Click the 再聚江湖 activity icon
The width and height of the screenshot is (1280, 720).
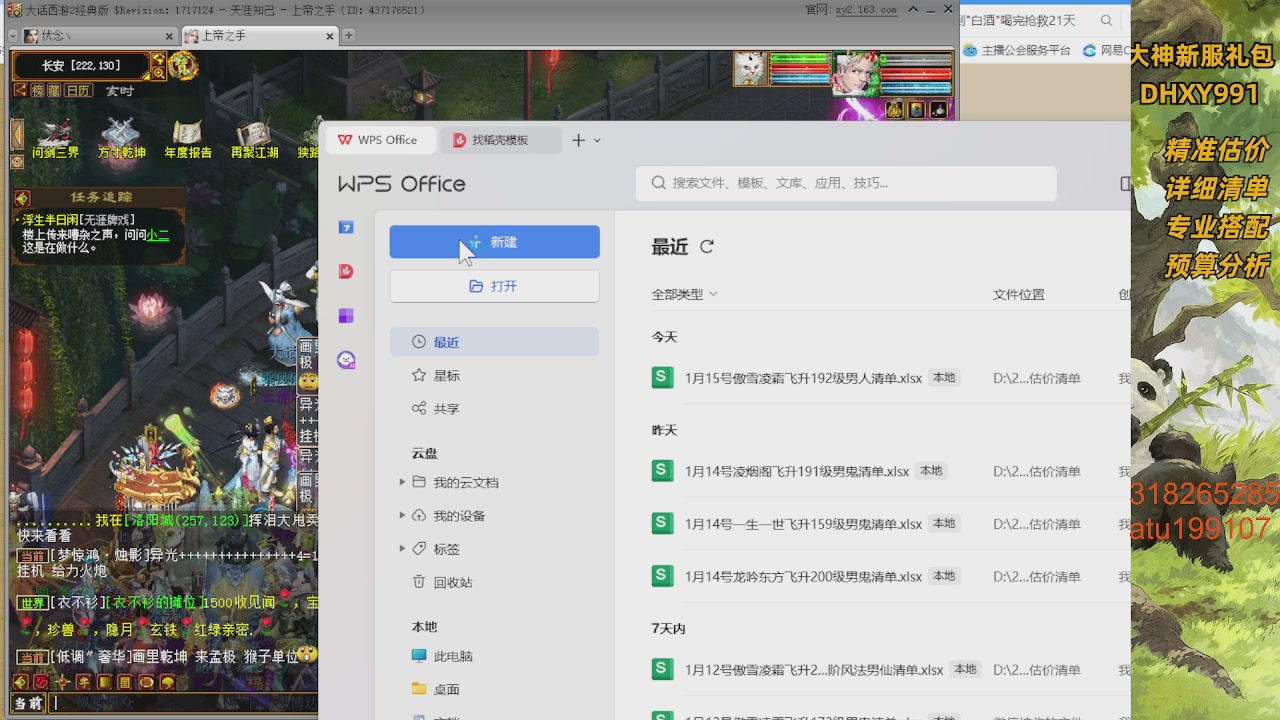click(254, 139)
